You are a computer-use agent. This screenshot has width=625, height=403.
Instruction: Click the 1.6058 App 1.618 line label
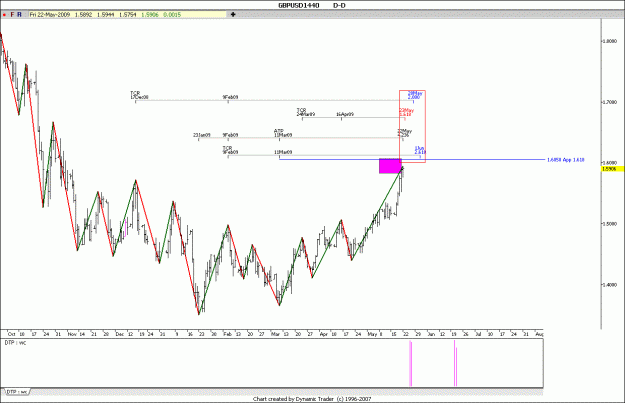(x=566, y=160)
